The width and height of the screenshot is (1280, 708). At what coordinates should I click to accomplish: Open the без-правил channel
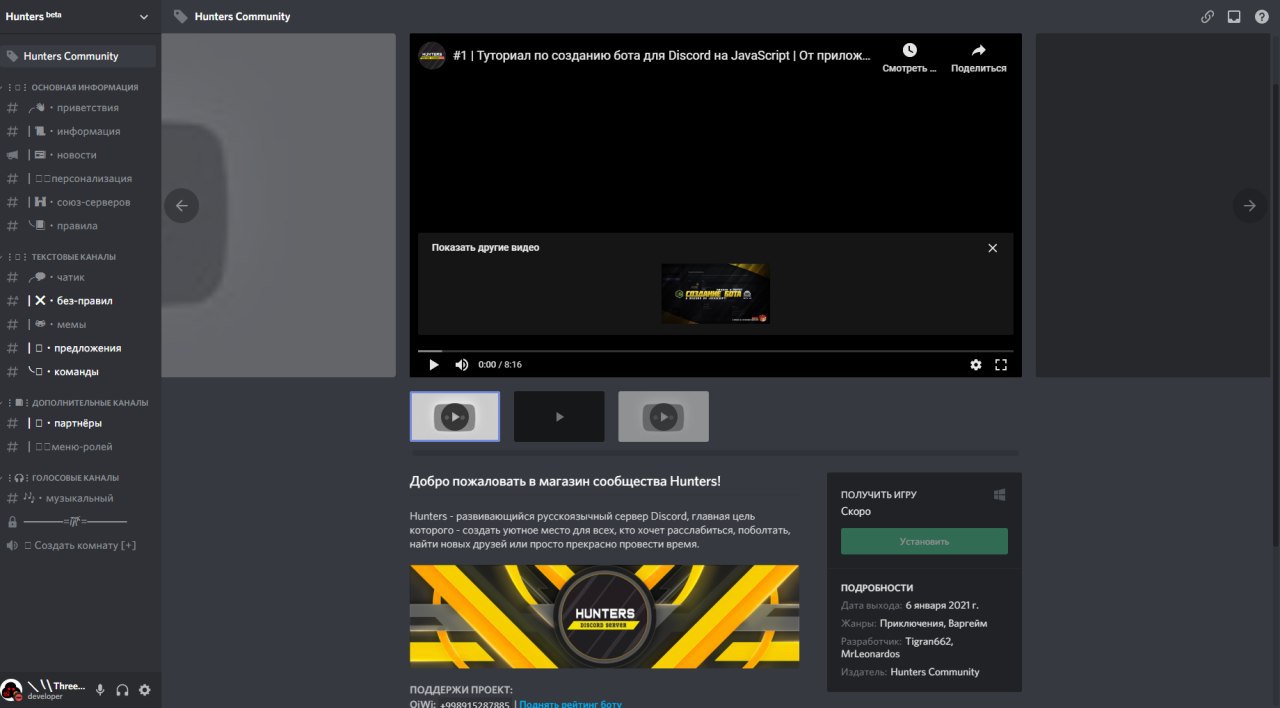point(79,301)
